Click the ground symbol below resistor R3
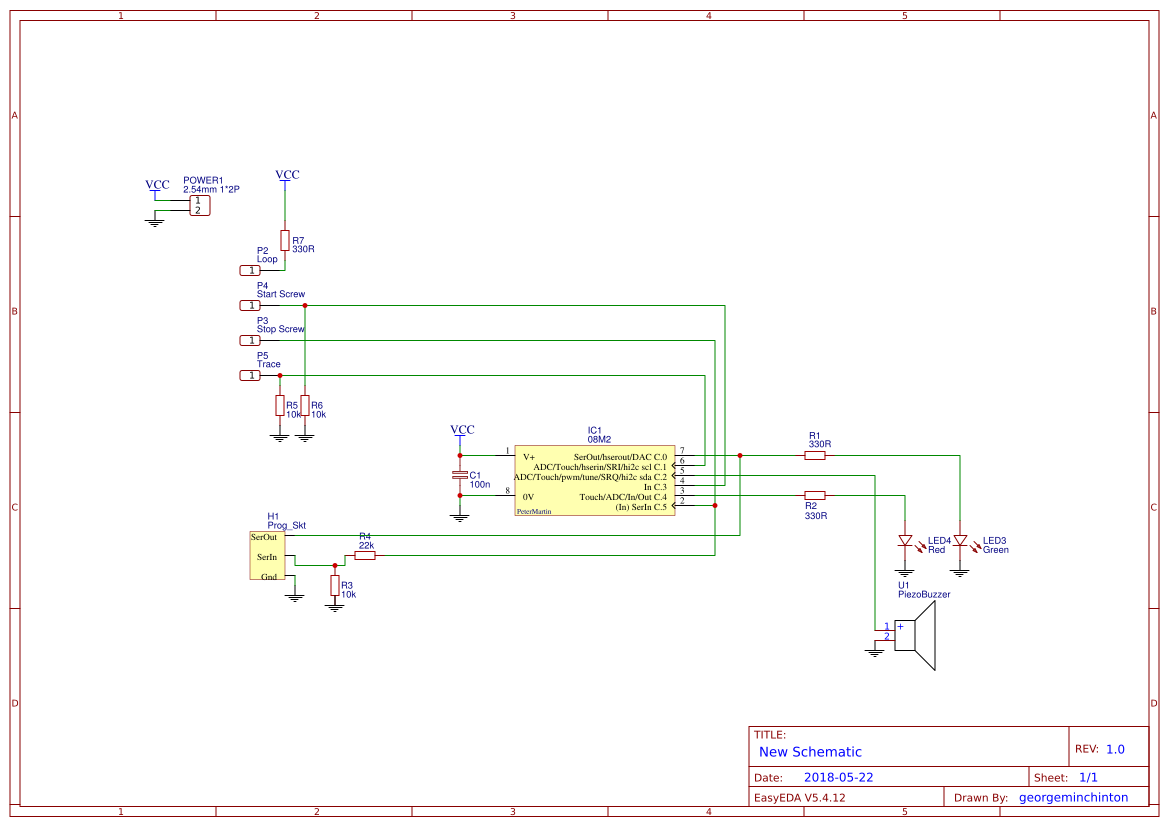The image size is (1169, 827). pos(335,607)
